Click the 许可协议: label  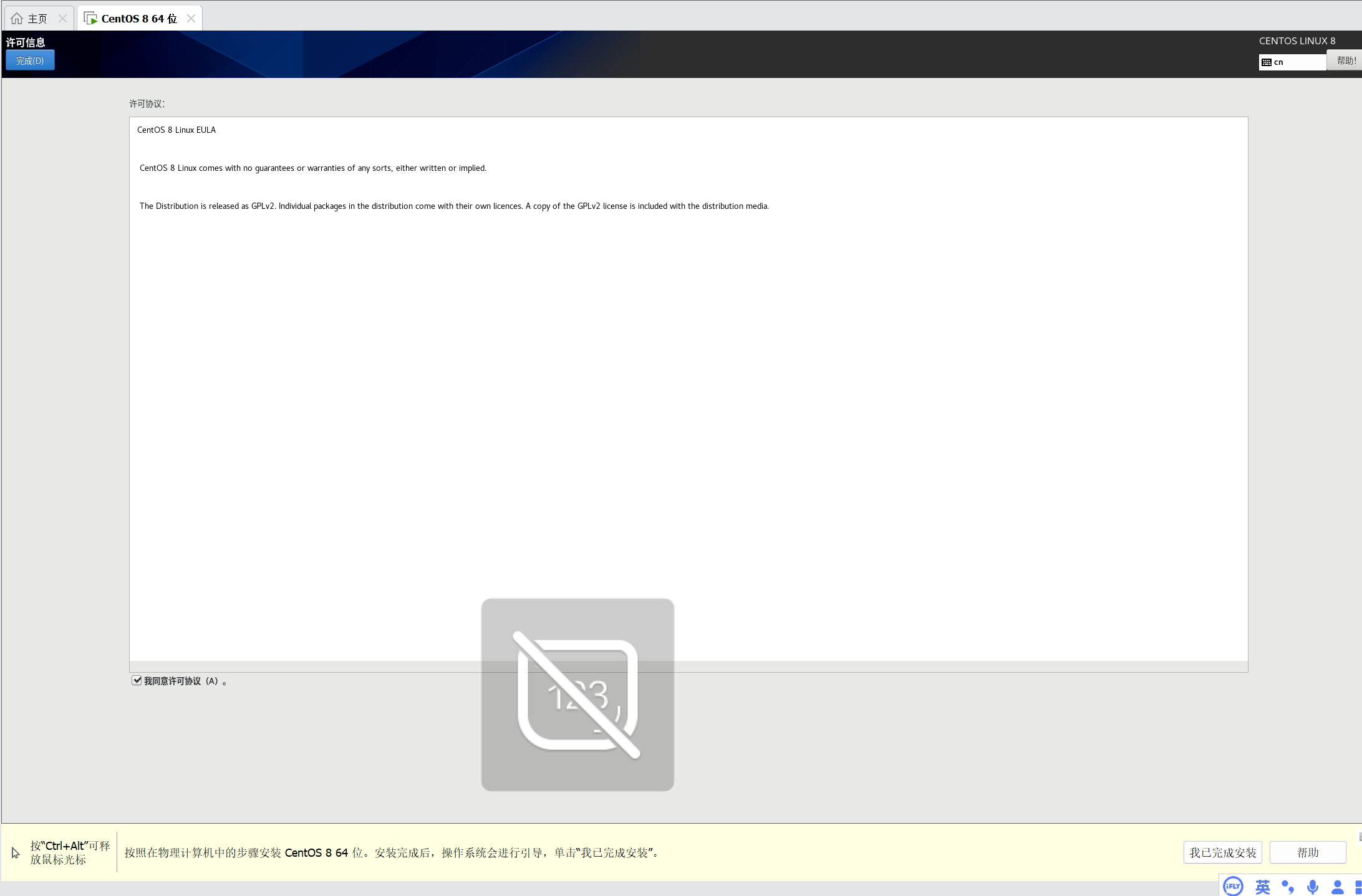(x=147, y=104)
